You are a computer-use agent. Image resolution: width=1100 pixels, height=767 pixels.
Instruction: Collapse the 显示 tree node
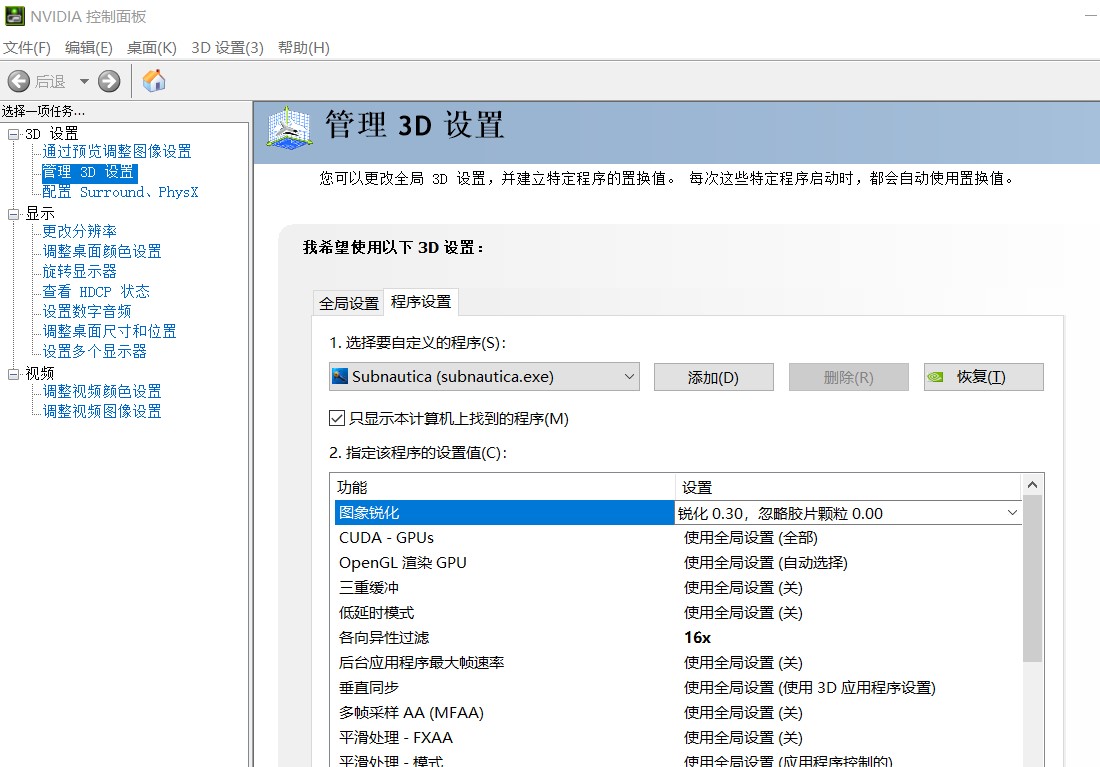(13, 214)
